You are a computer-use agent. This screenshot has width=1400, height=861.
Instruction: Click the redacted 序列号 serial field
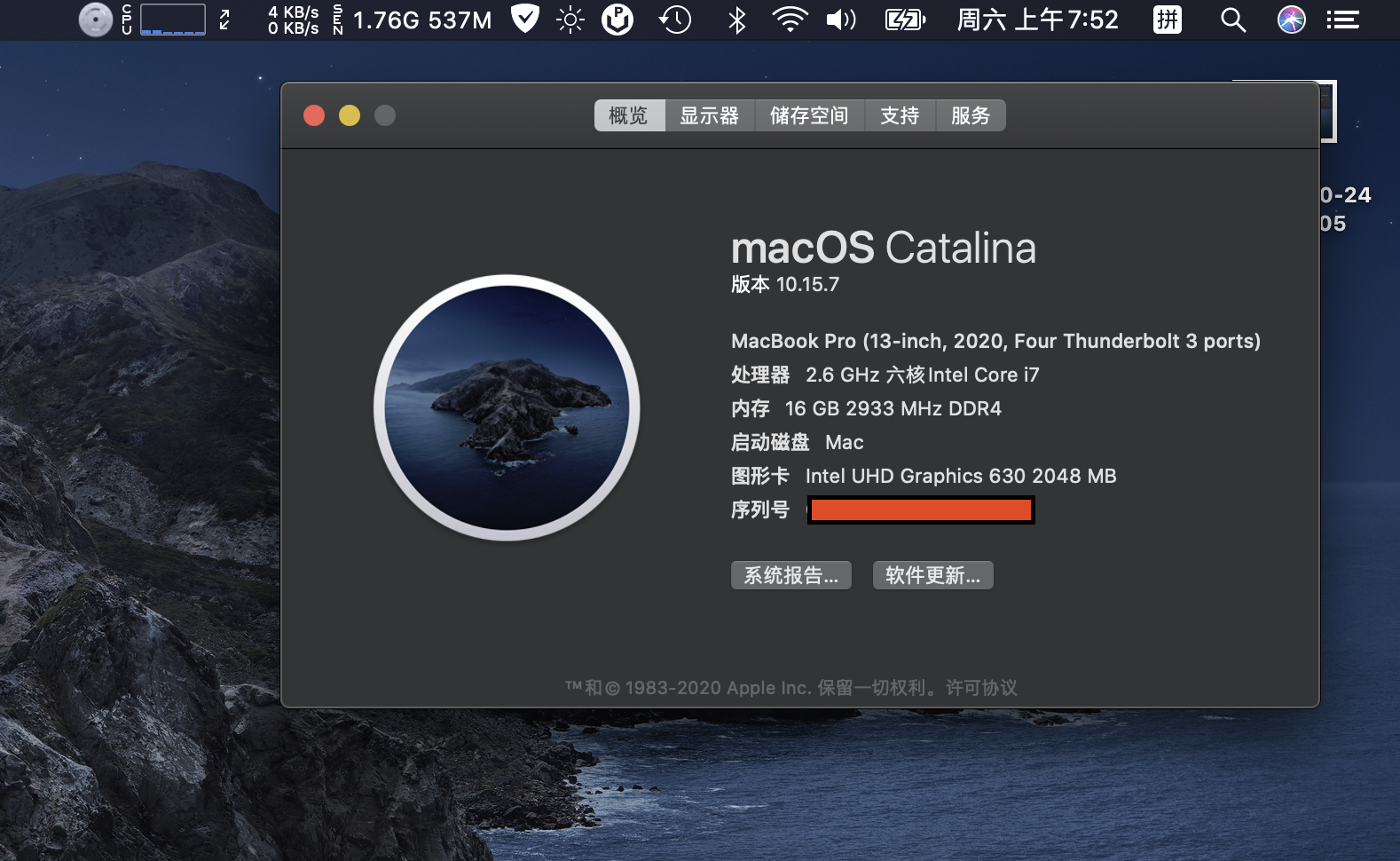(x=921, y=509)
